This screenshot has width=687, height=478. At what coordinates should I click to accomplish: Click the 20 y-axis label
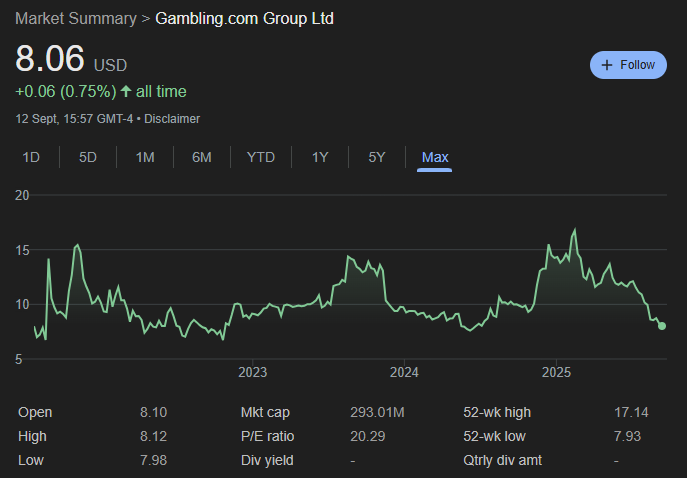[x=22, y=195]
